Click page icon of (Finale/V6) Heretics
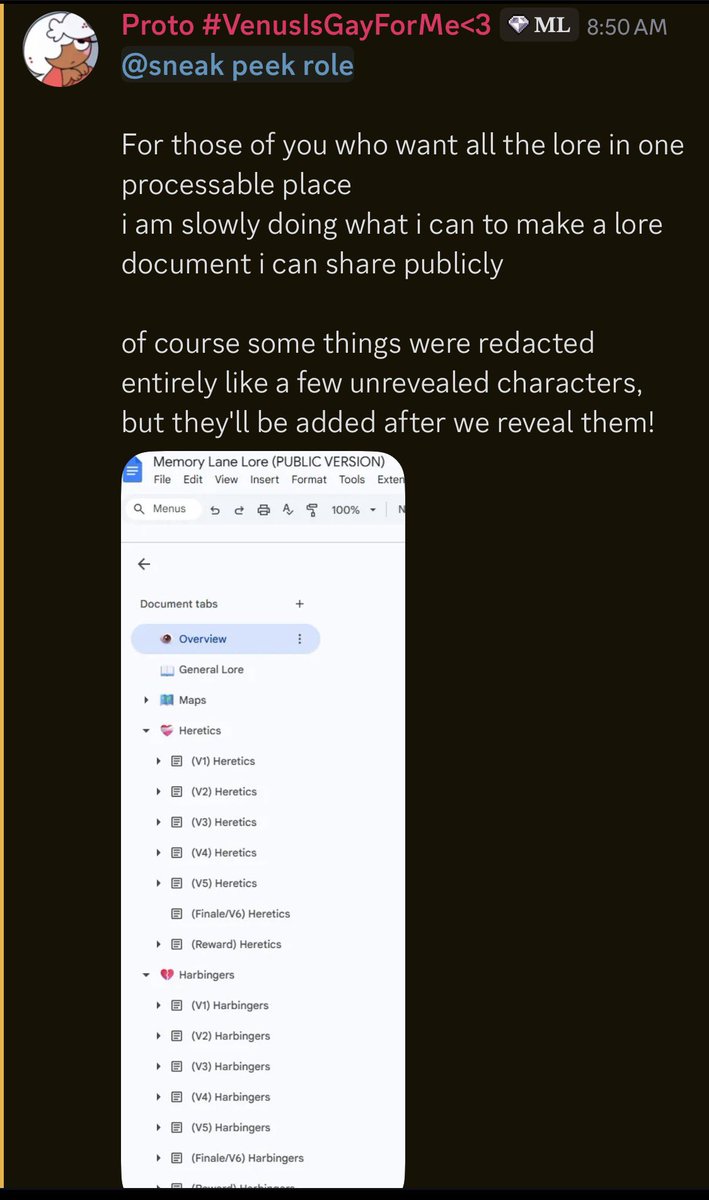The image size is (709, 1200). click(177, 914)
